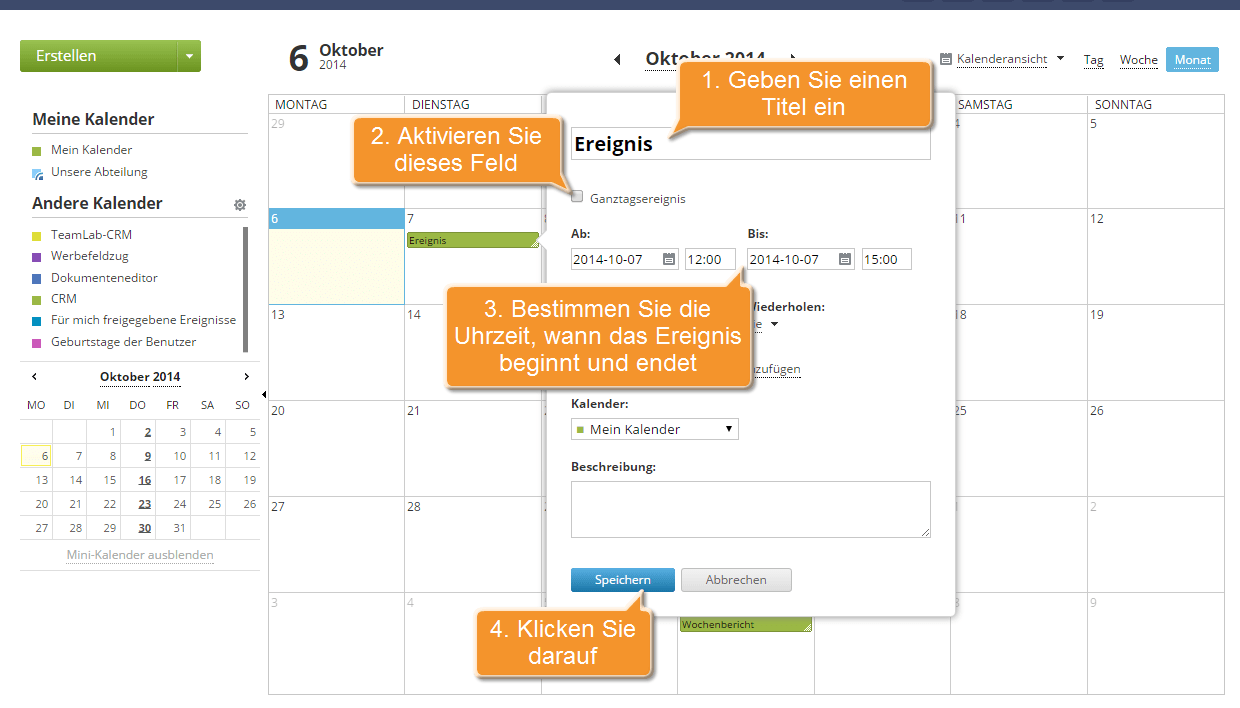Enable the Ganztagsereignis checkbox
The width and height of the screenshot is (1240, 708).
(577, 197)
